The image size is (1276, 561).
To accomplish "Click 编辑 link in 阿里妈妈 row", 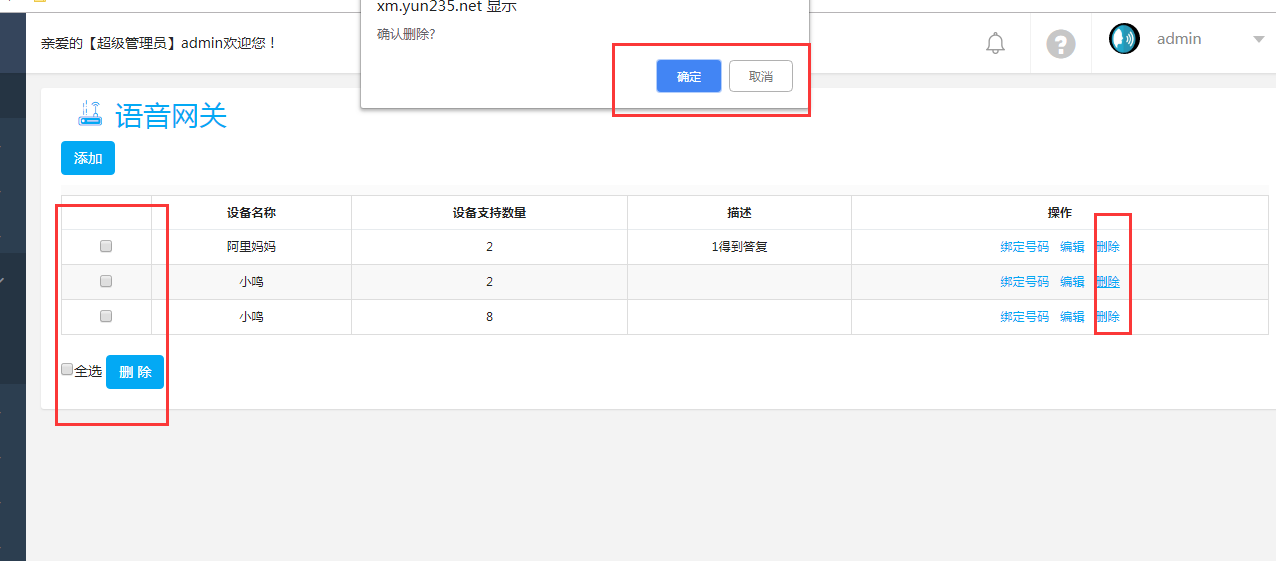I will pos(1072,247).
